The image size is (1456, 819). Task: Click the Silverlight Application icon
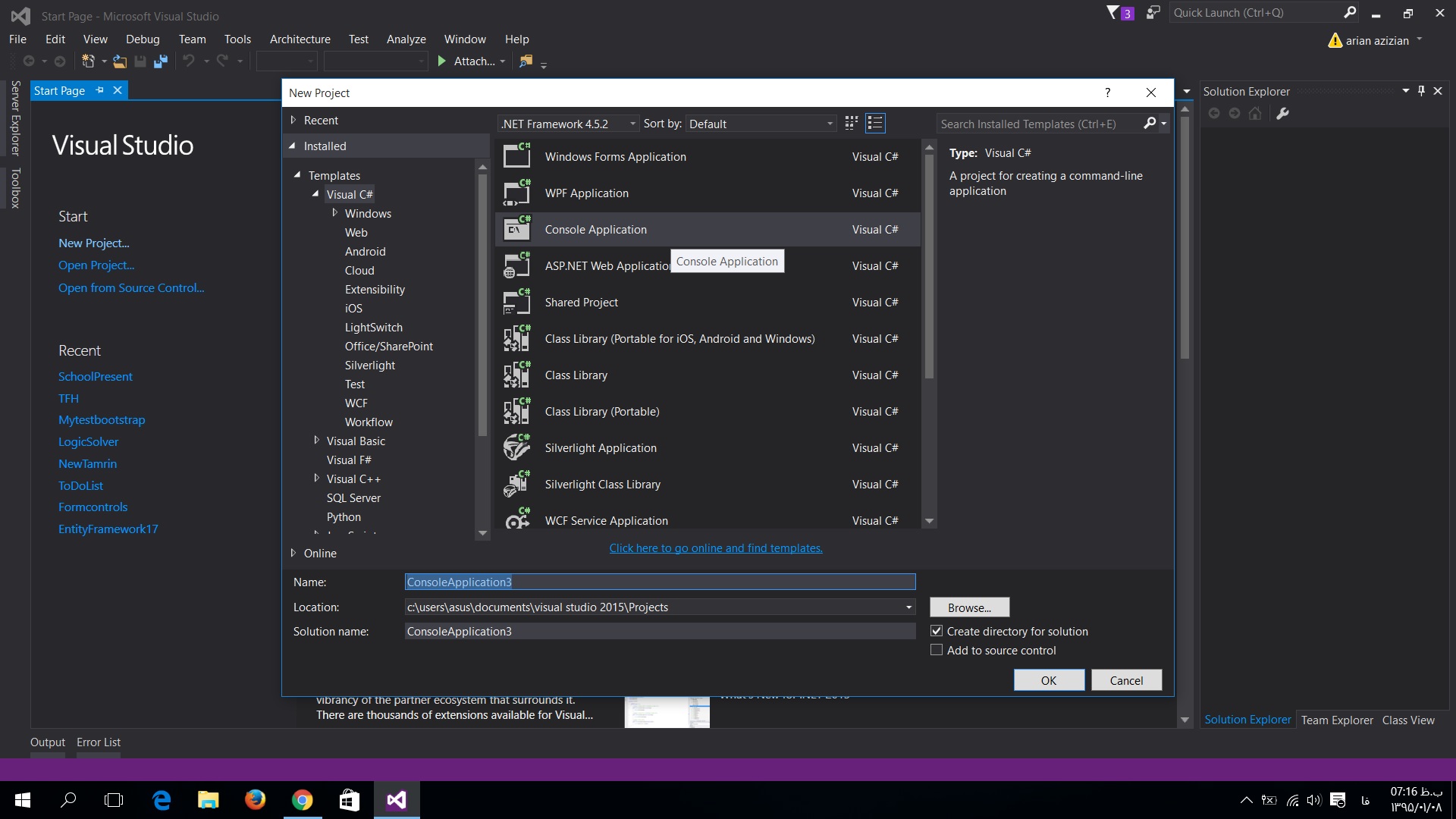click(x=517, y=447)
